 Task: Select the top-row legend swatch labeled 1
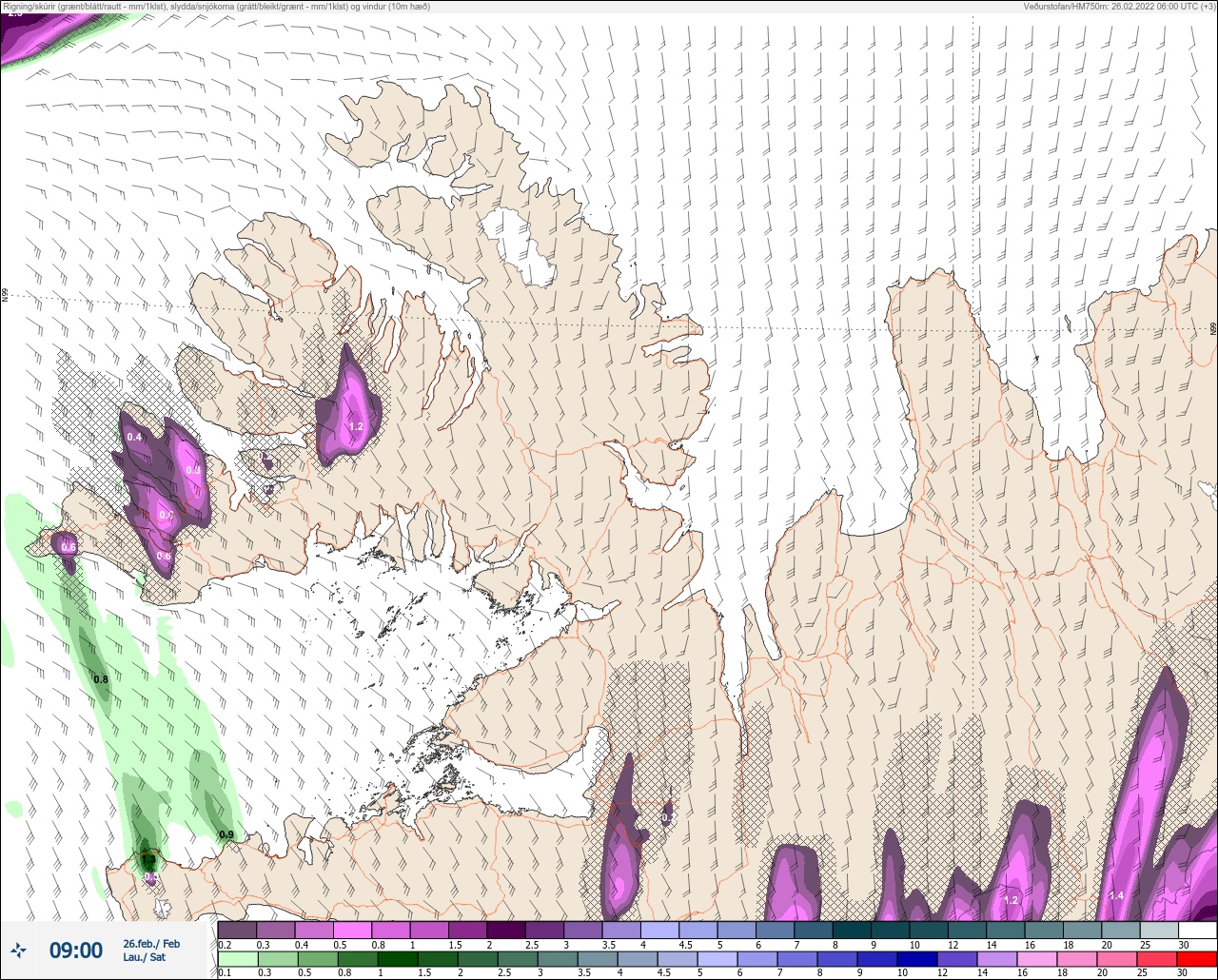[429, 930]
